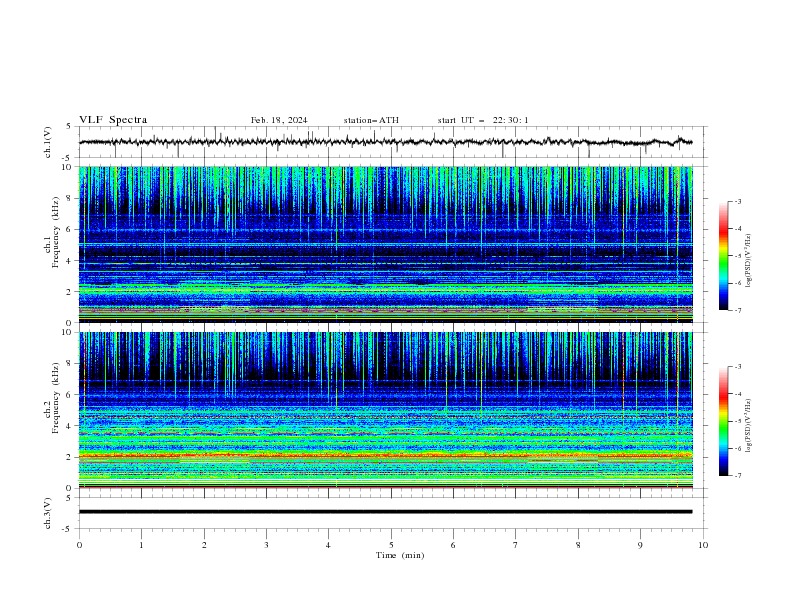Click the time axis end label "10"

(x=703, y=545)
